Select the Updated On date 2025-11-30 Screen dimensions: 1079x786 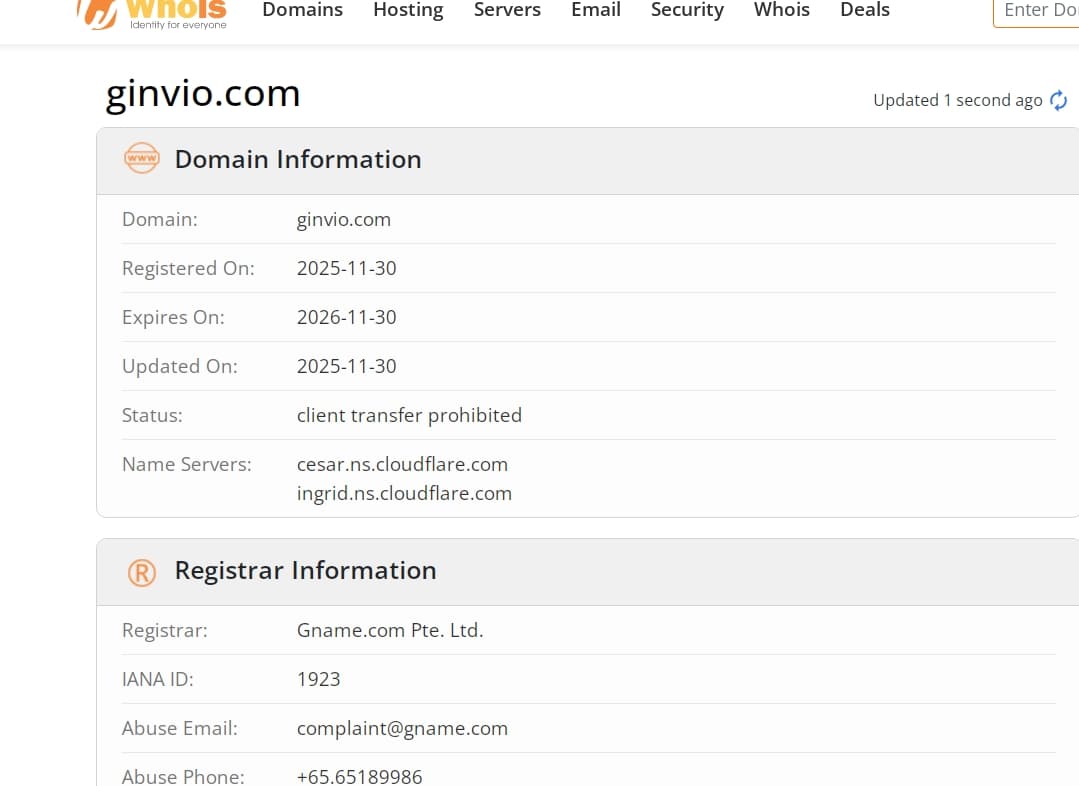pos(346,366)
